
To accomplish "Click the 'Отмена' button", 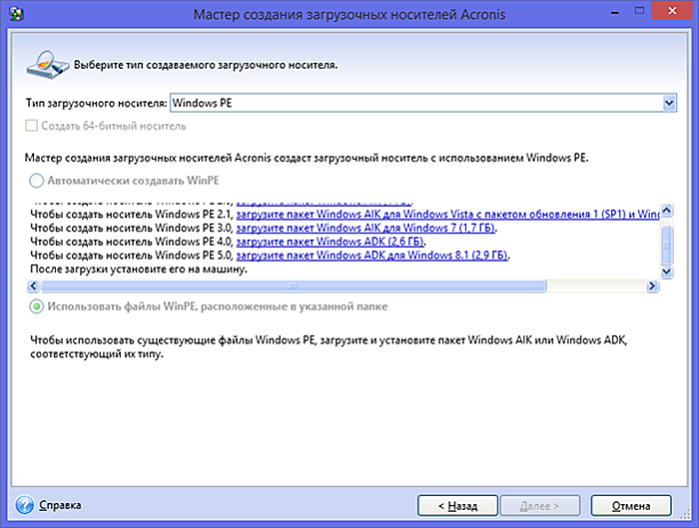I will [631, 506].
